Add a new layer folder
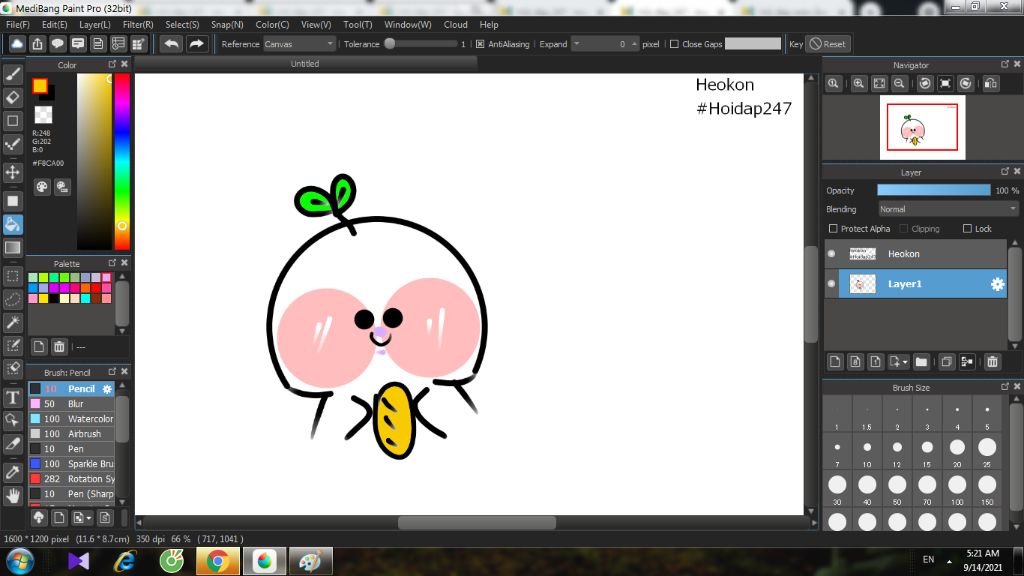The height and width of the screenshot is (576, 1024). 921,362
